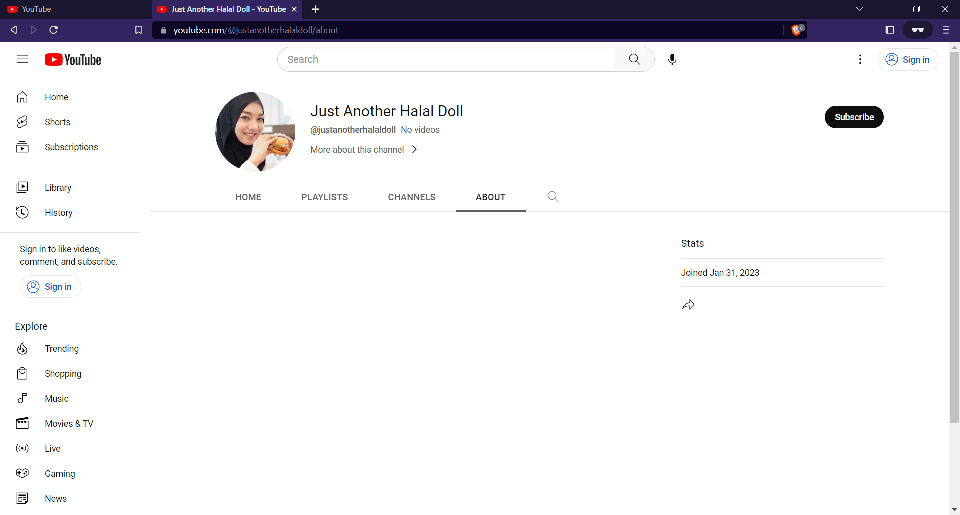This screenshot has width=960, height=515.
Task: Click the @justanotherhalaldoll handle
Action: [x=353, y=130]
